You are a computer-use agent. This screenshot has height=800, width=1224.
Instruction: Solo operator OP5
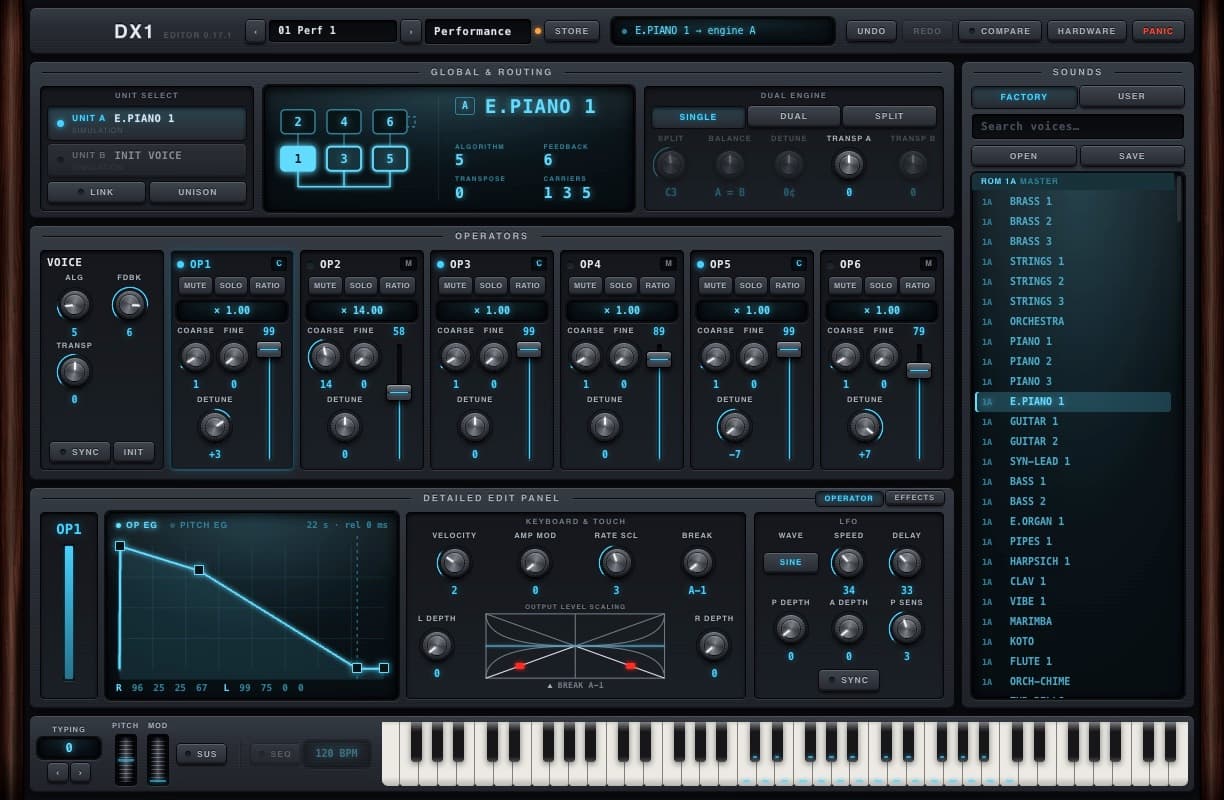pyautogui.click(x=751, y=285)
